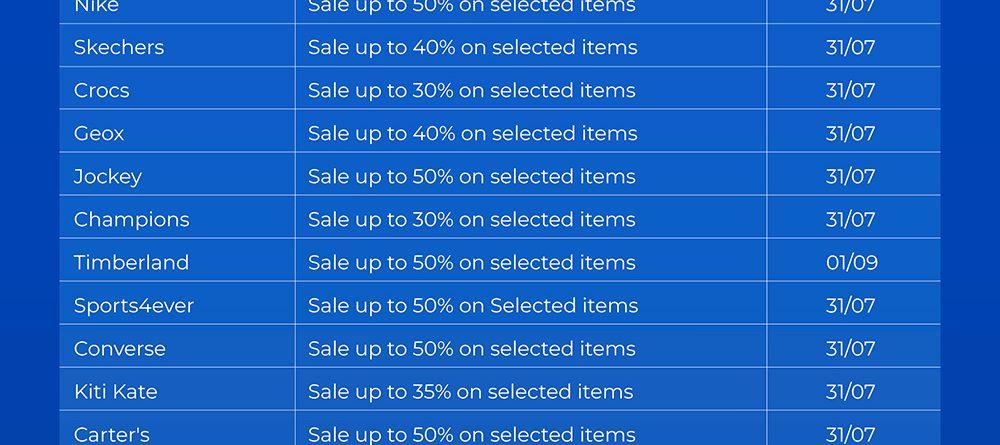The image size is (1000, 445).
Task: Click the Sports4ever brand name
Action: pyautogui.click(x=134, y=305)
